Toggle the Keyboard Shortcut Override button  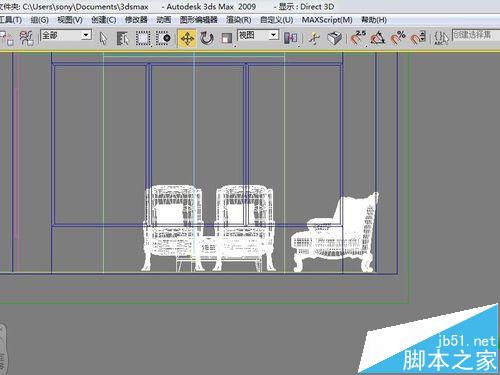coord(334,38)
